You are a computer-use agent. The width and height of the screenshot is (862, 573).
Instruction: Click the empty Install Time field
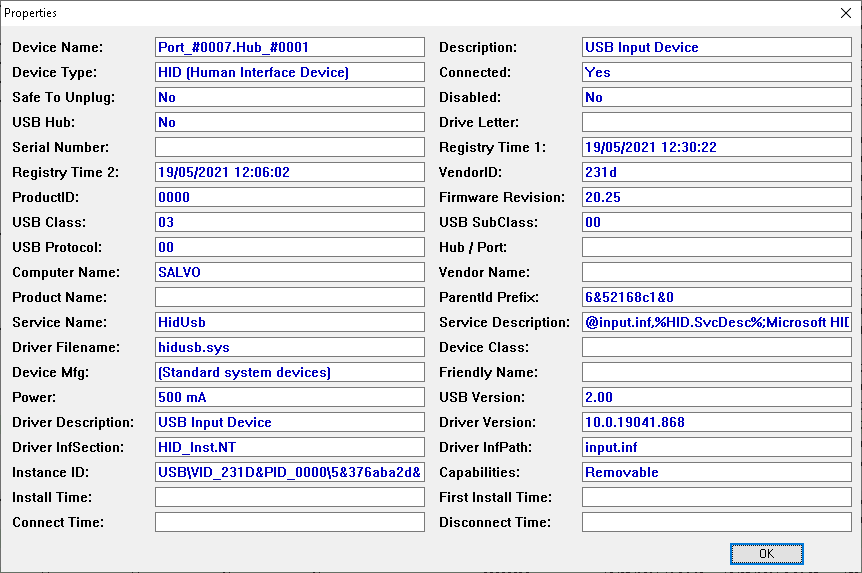[290, 498]
